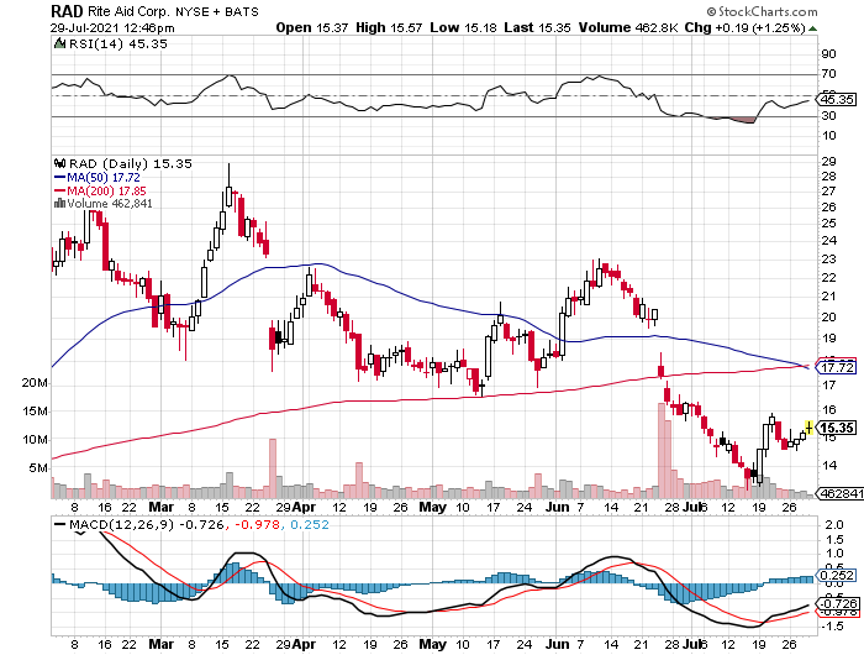Viewport: 864px width, 656px height.
Task: Click the 45.35 RSI value tag on right axis
Action: pos(836,99)
